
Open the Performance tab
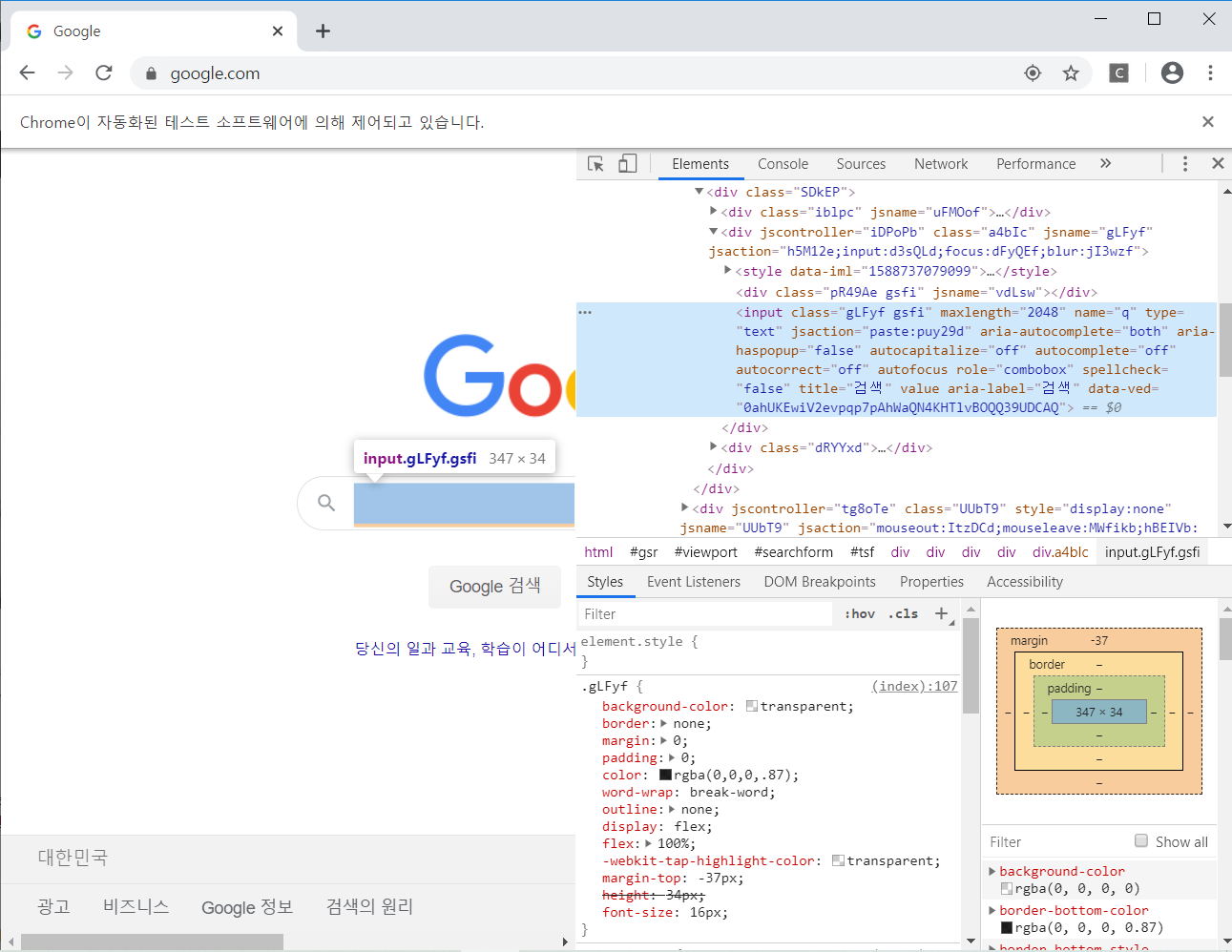(x=1035, y=164)
